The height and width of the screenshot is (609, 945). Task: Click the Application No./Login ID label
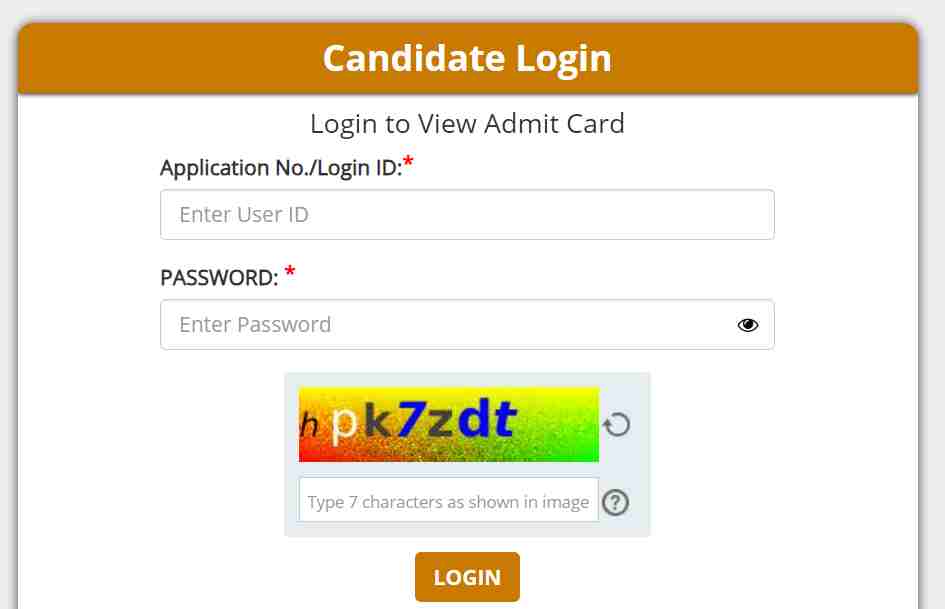tap(280, 168)
